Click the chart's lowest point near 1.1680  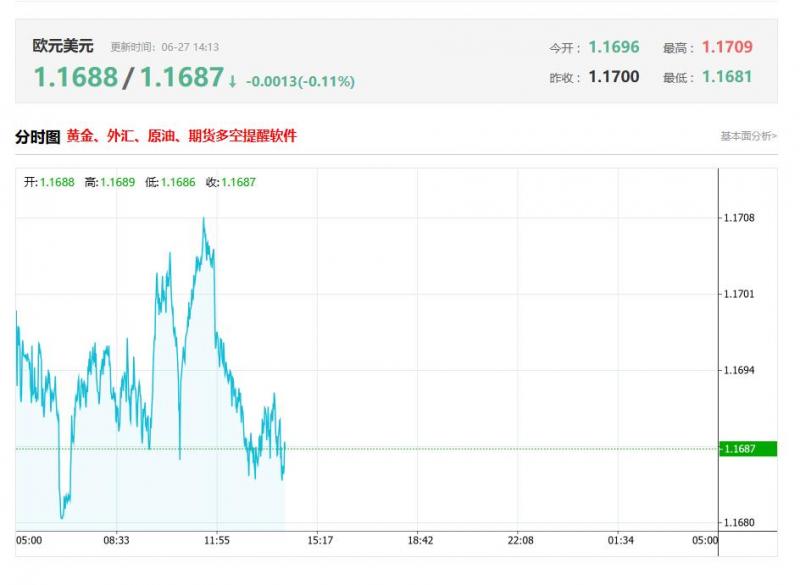pyautogui.click(x=62, y=518)
